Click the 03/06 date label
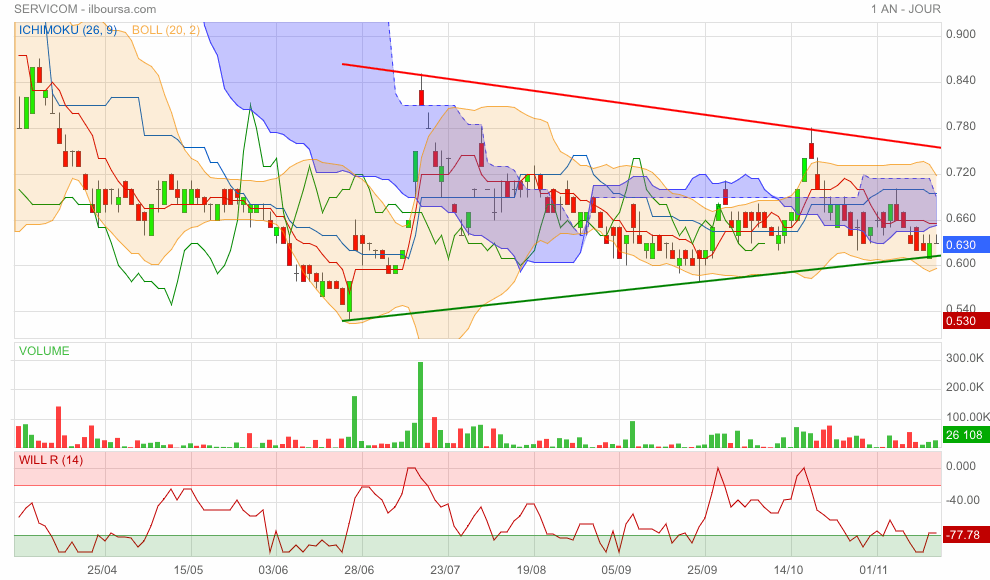990x580 pixels. pos(273,570)
